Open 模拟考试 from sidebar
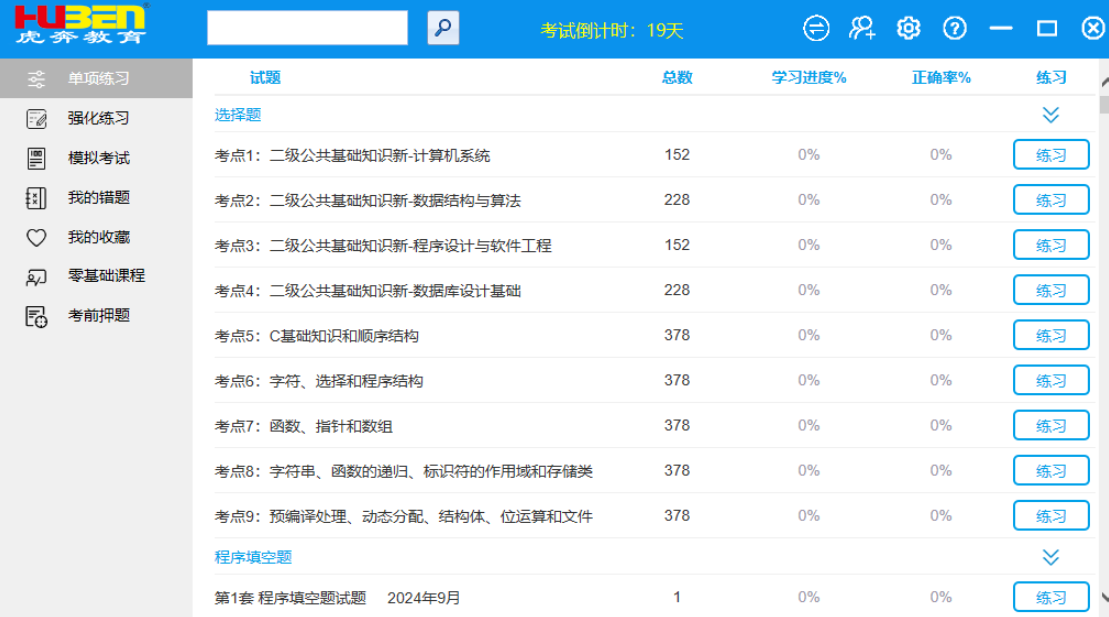 point(98,158)
